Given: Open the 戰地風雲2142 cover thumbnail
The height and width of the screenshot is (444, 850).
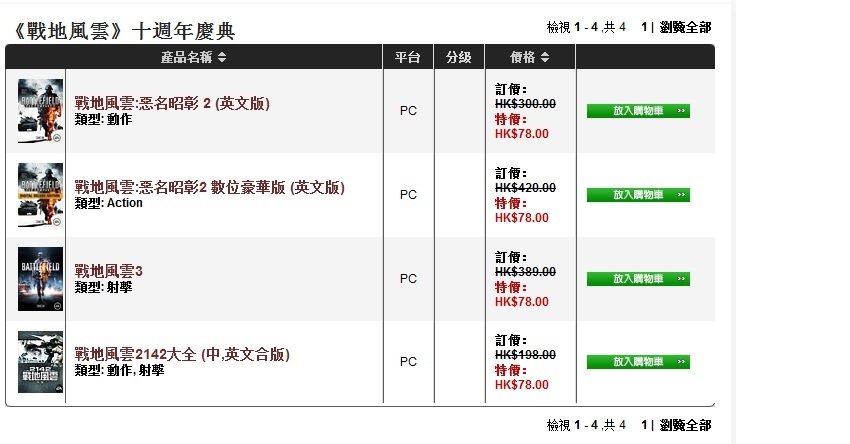Looking at the screenshot, I should 40,362.
